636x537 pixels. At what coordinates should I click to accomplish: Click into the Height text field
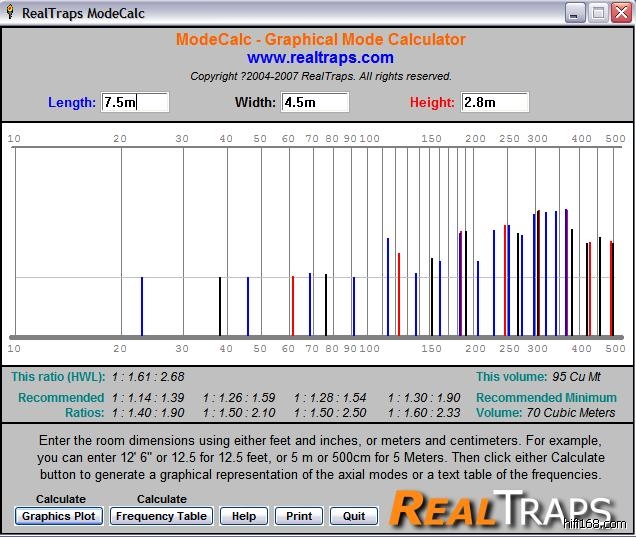tap(494, 102)
